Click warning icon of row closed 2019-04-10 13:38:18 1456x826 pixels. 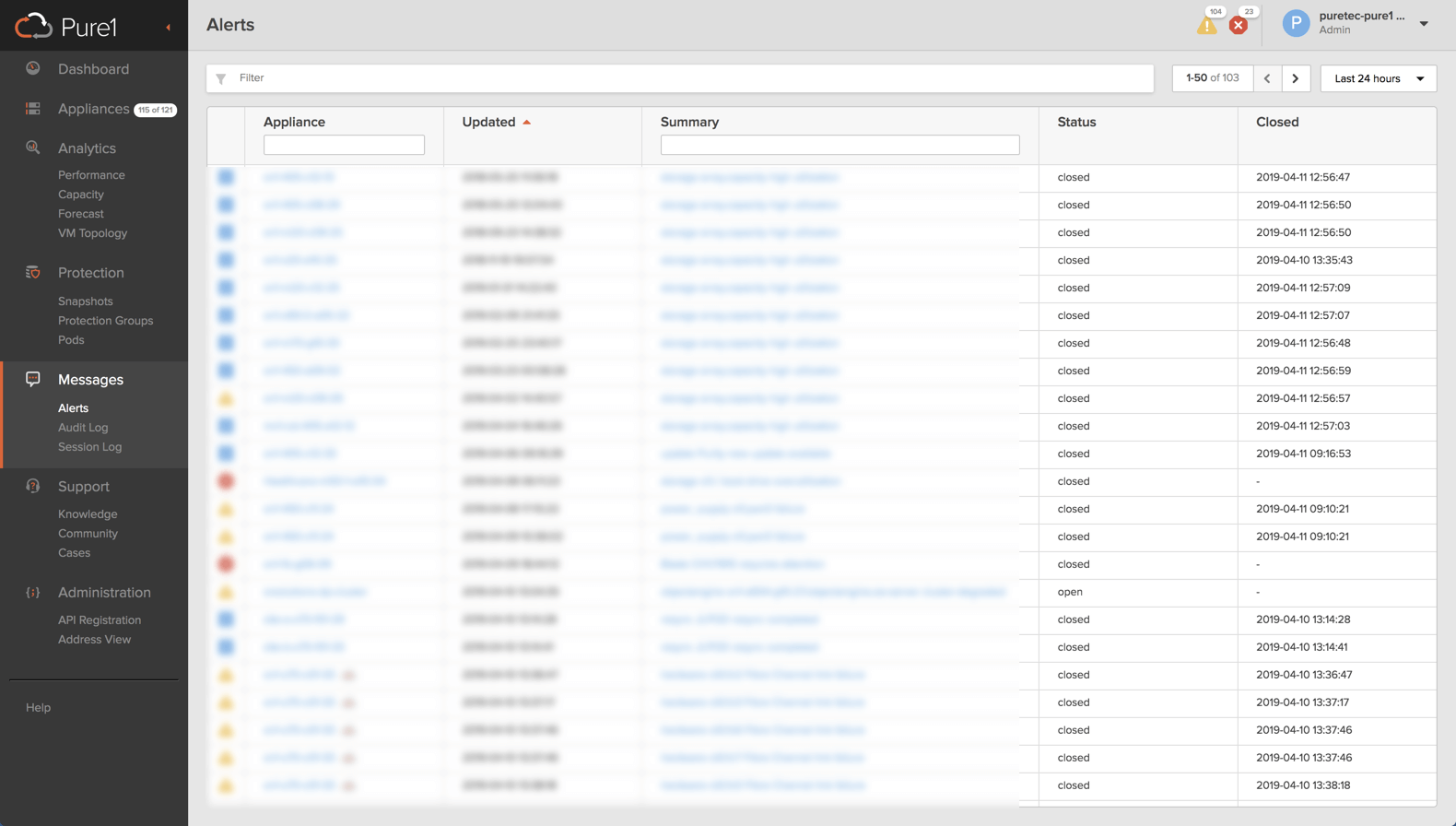coord(226,785)
